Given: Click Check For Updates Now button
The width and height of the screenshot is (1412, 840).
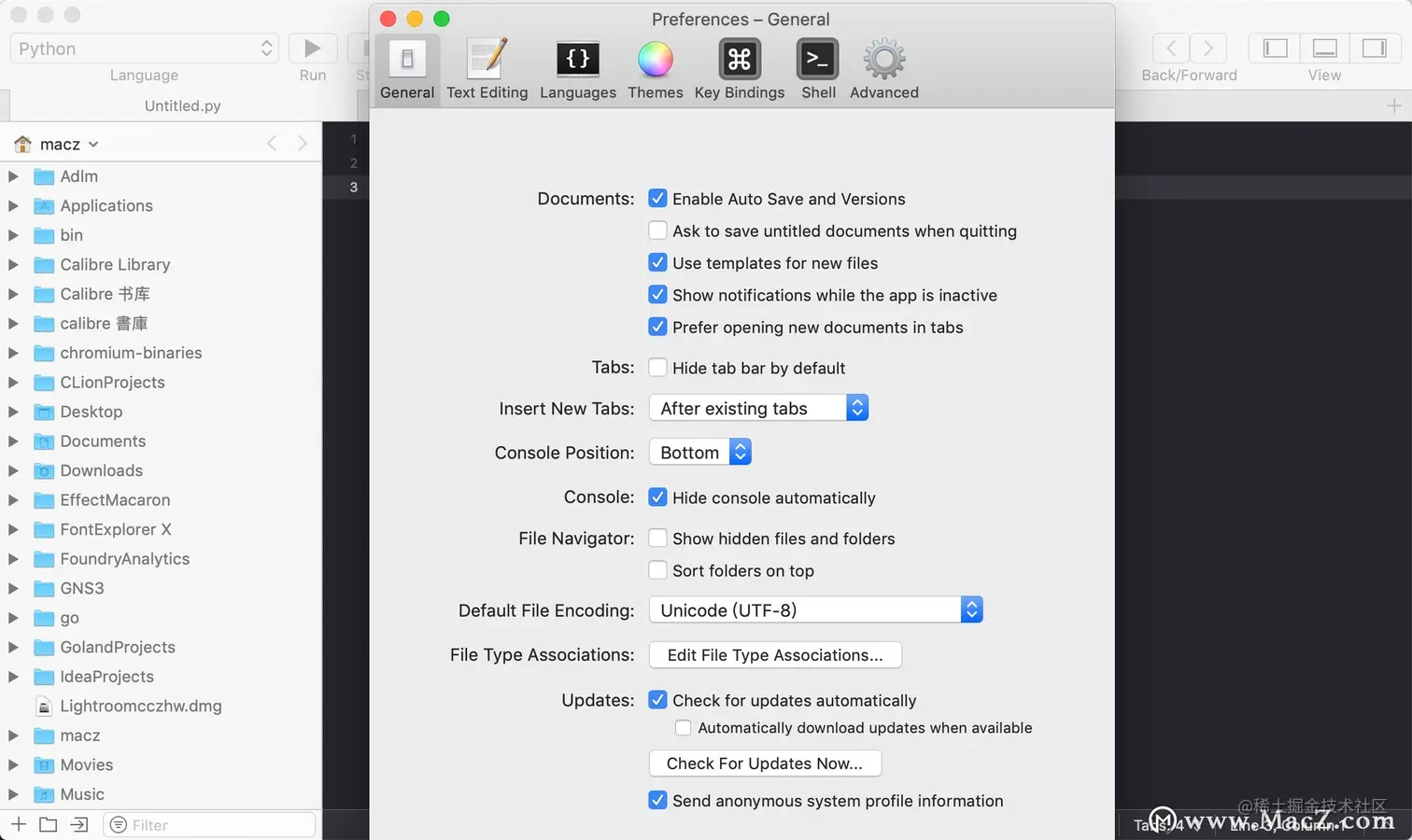Looking at the screenshot, I should coord(765,763).
